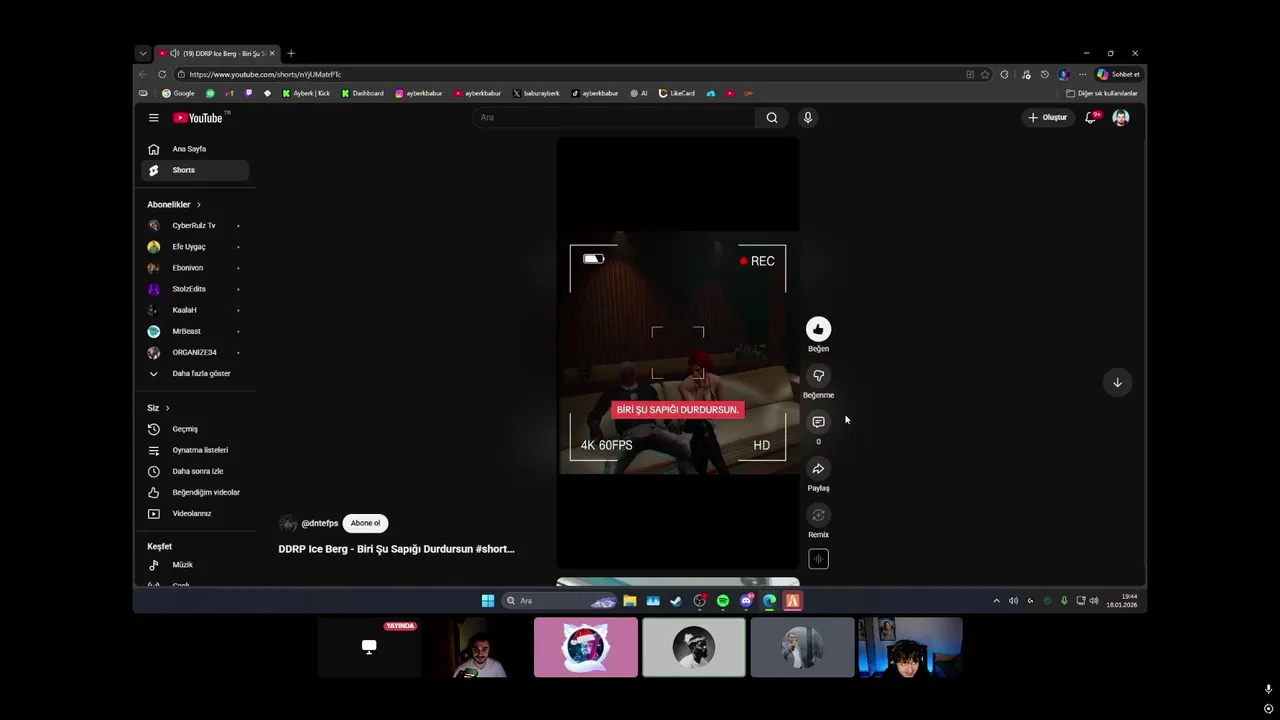Open Efe Uygaç subscription channel
Viewport: 1280px width, 720px height.
pos(195,247)
